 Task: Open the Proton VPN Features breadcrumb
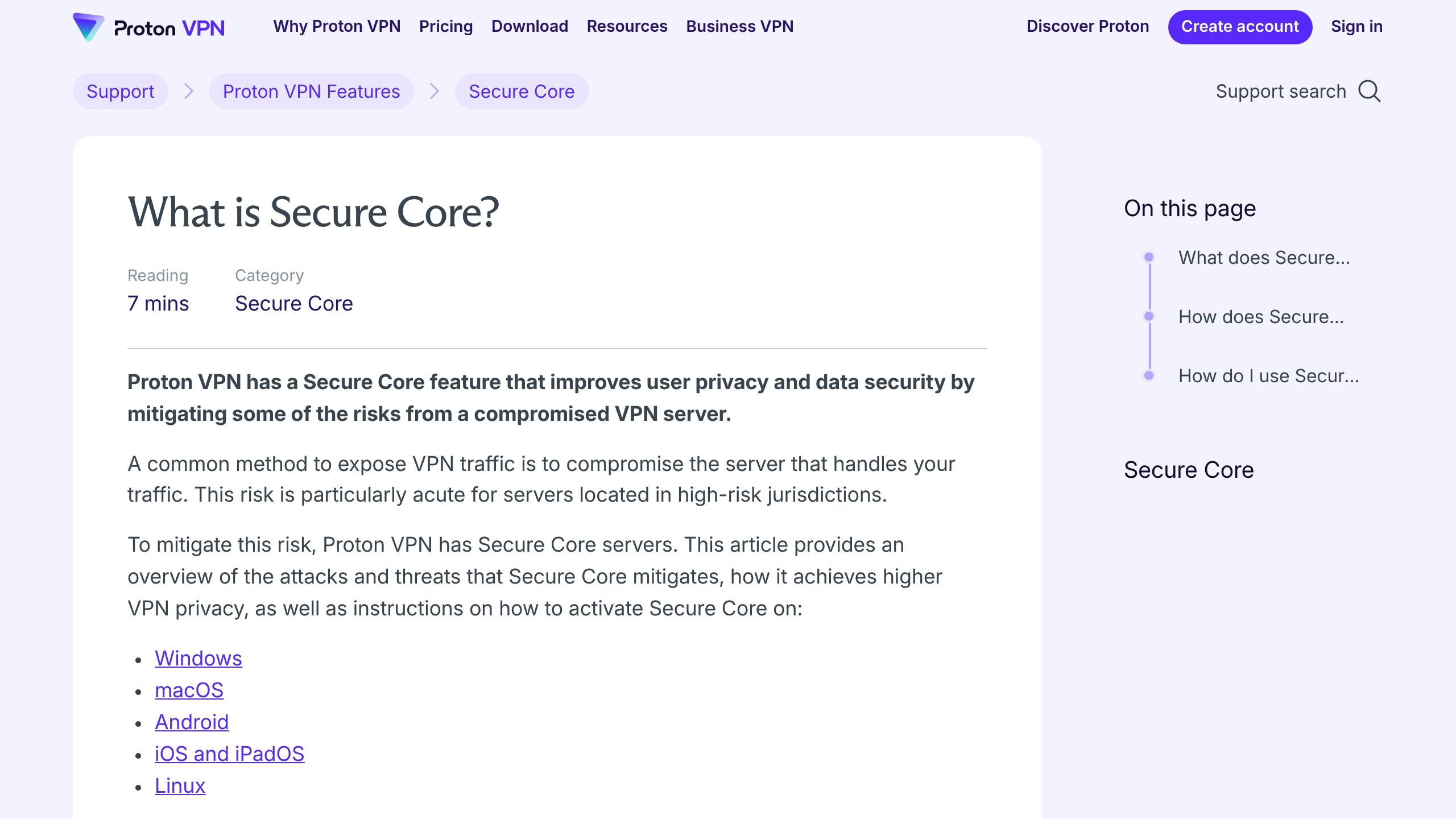pos(311,91)
